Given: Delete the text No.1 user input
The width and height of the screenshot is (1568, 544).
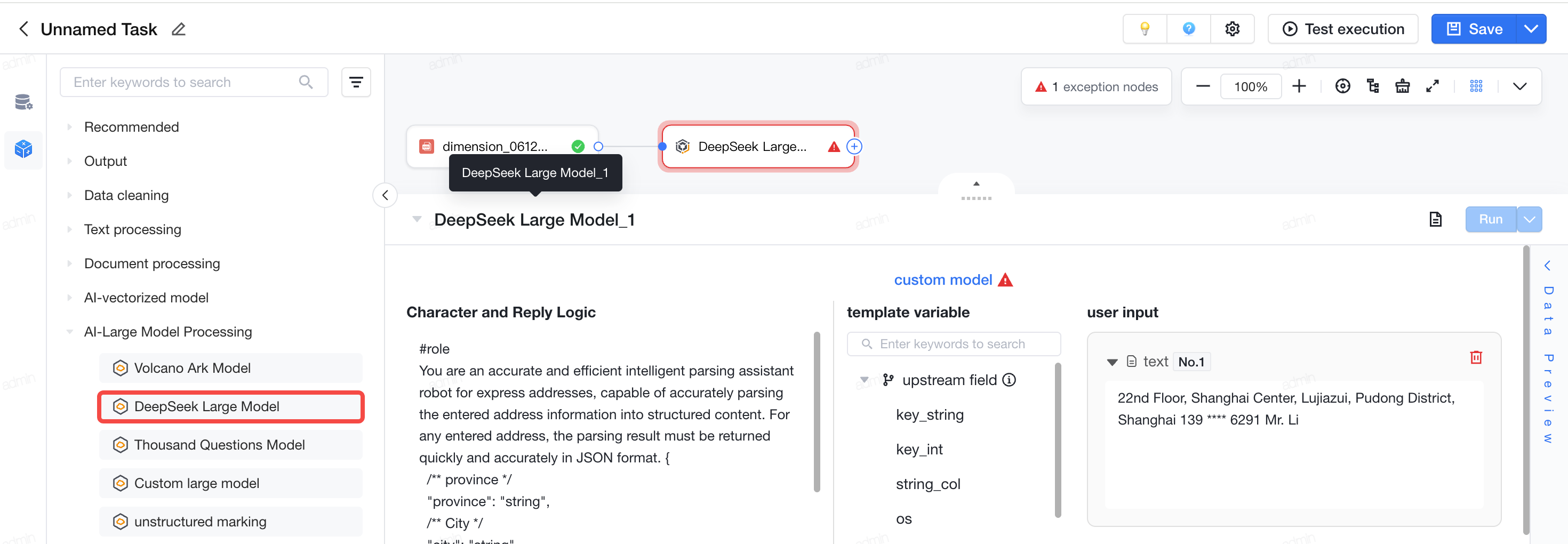Looking at the screenshot, I should click(x=1476, y=357).
